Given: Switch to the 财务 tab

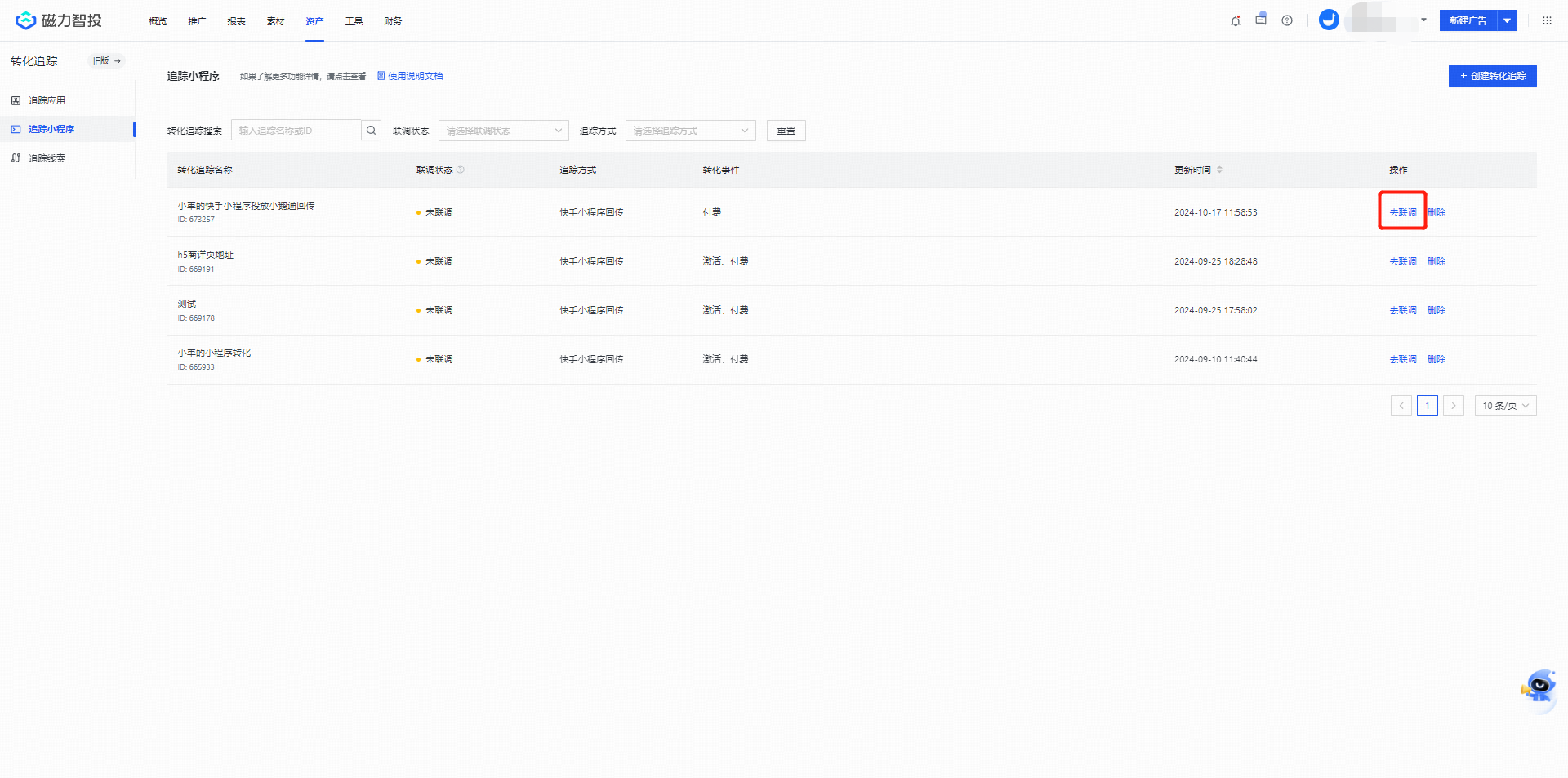Looking at the screenshot, I should click(x=393, y=21).
